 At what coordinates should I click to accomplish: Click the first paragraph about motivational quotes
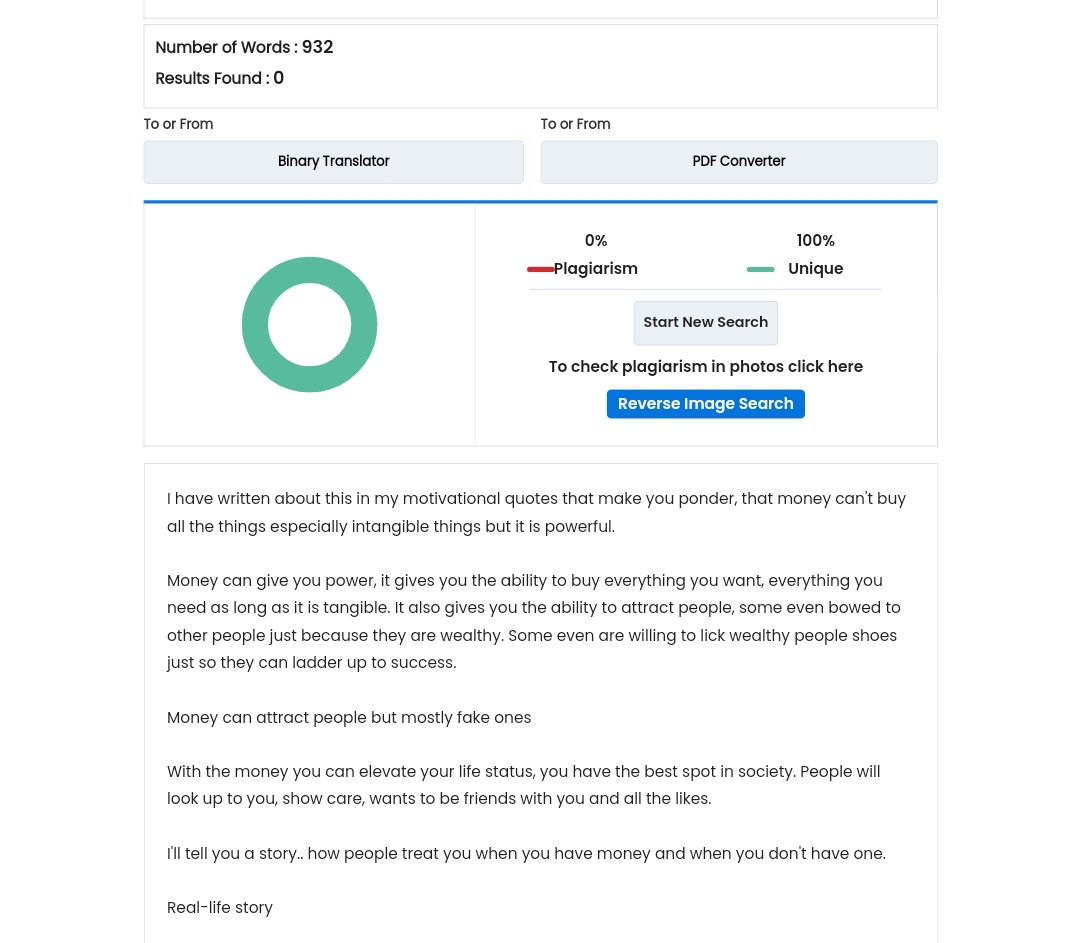tap(537, 512)
